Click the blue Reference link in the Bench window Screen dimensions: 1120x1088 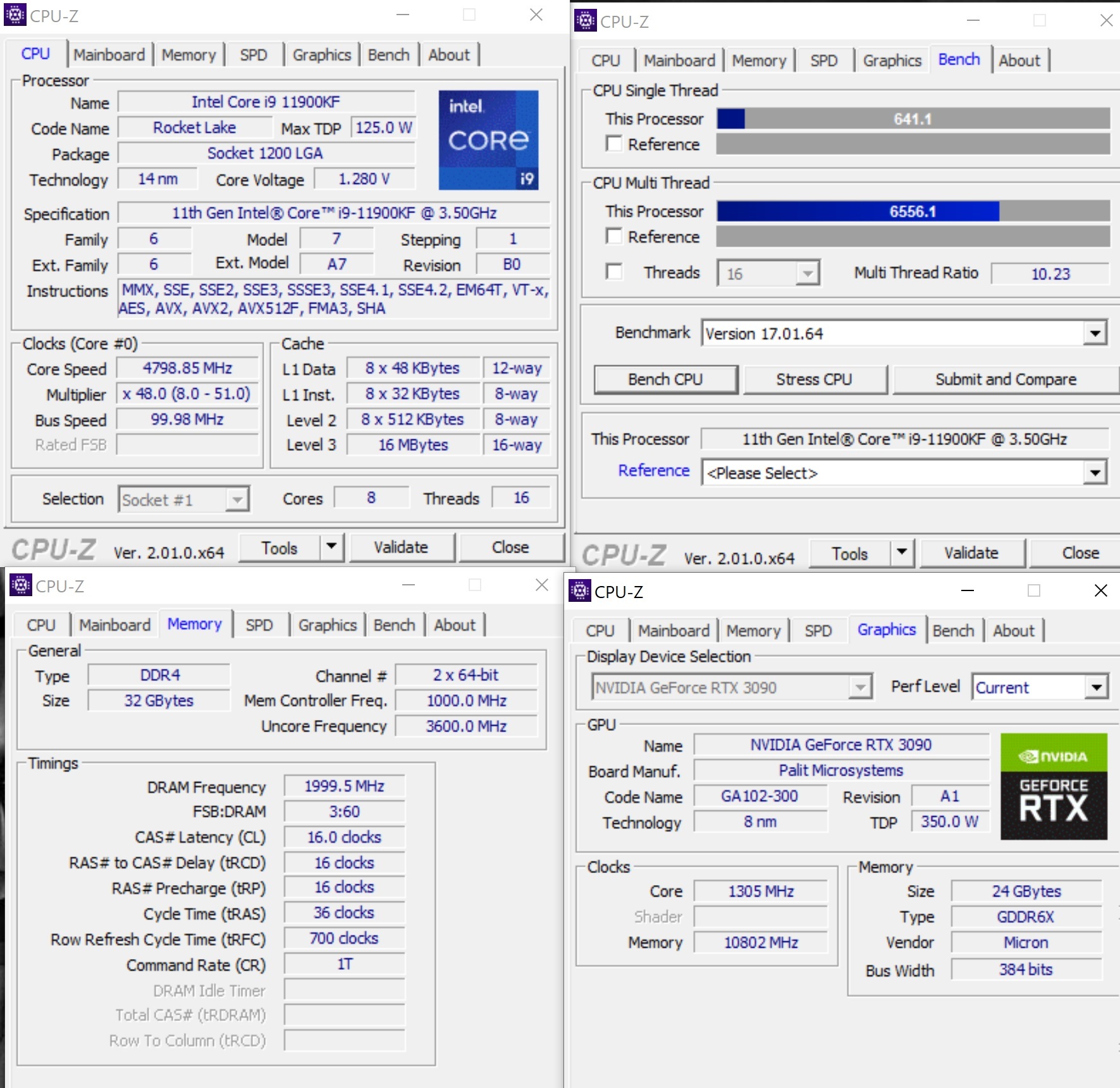(654, 470)
